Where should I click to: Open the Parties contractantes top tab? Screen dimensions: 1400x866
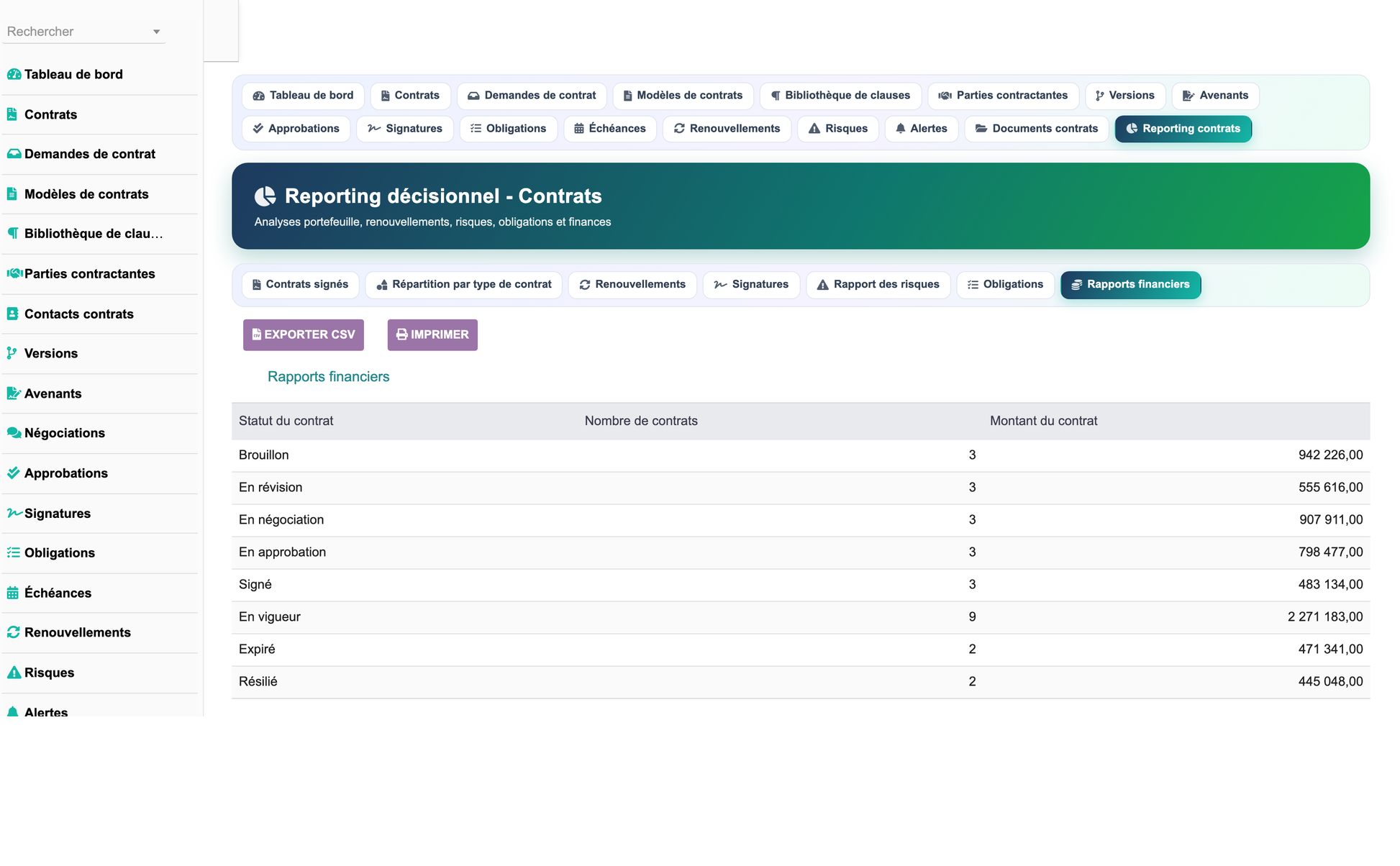point(1003,96)
